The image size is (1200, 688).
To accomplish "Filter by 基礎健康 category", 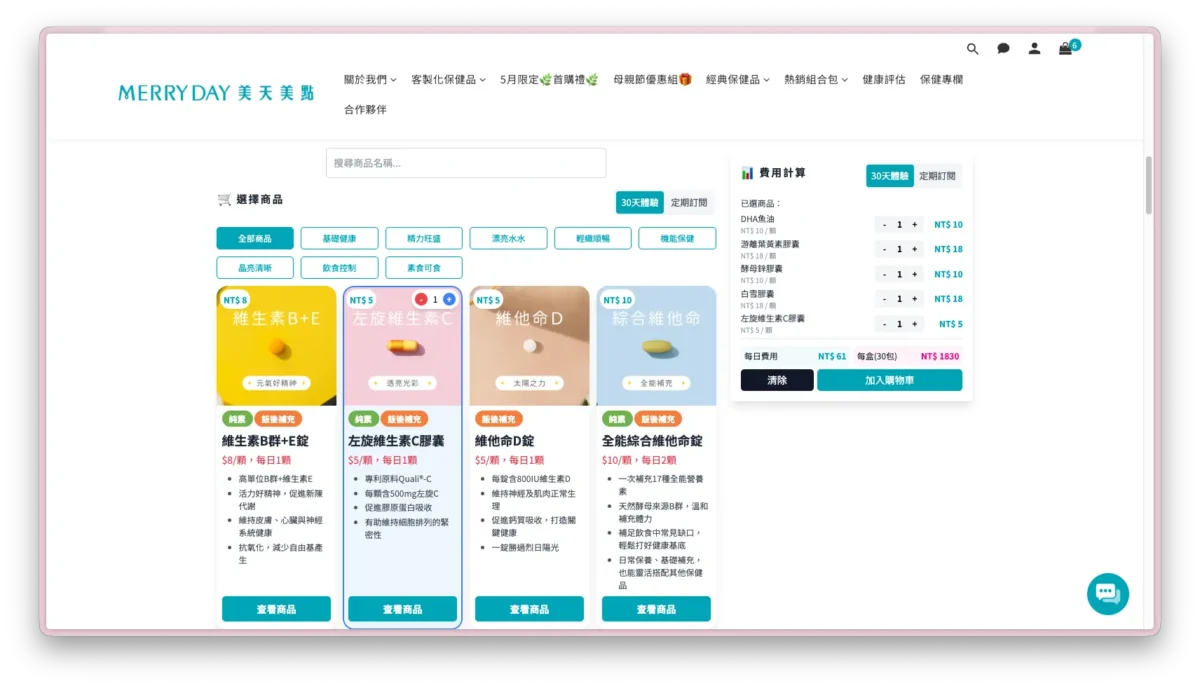I will (x=339, y=238).
